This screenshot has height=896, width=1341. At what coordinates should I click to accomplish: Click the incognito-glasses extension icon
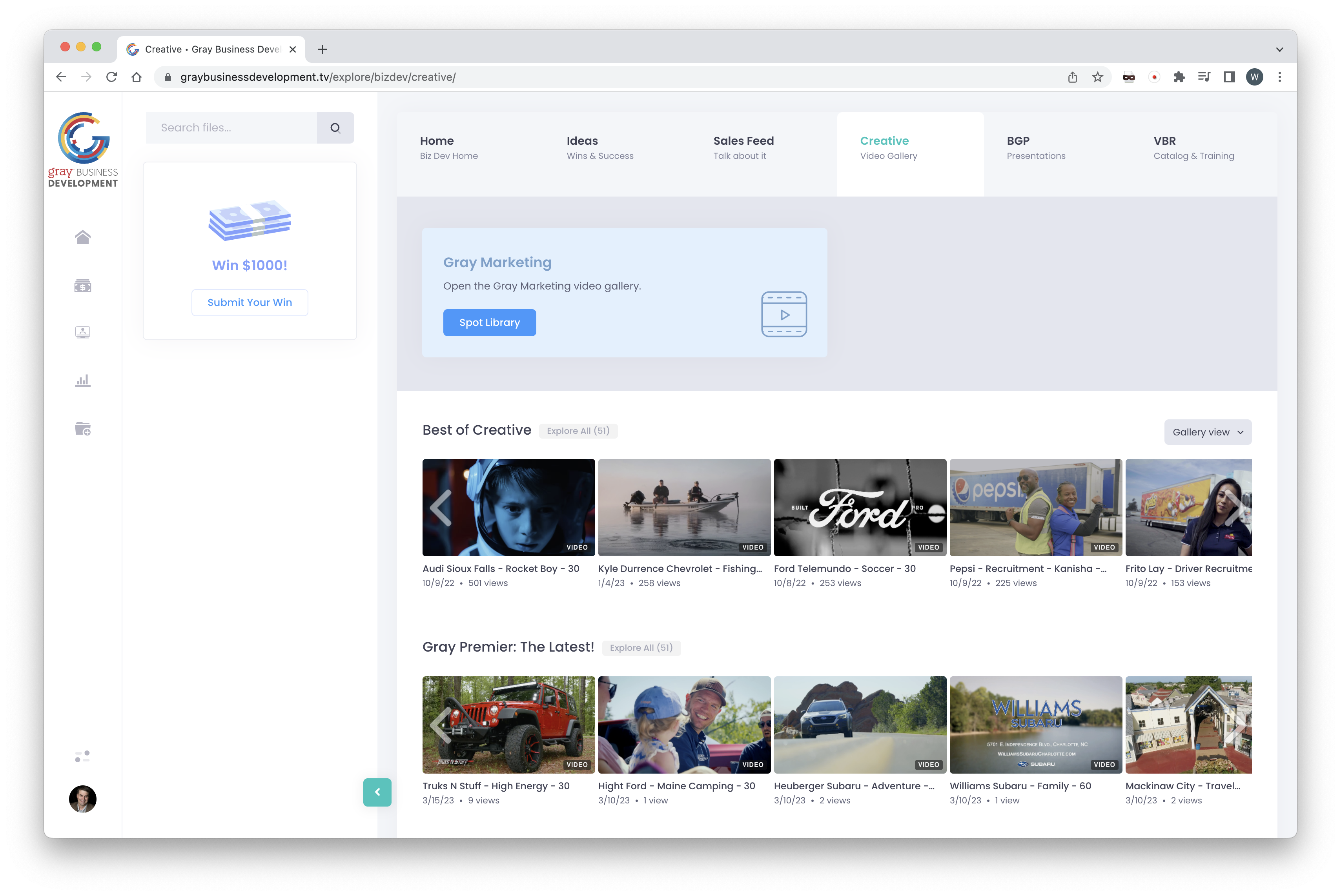(1128, 77)
